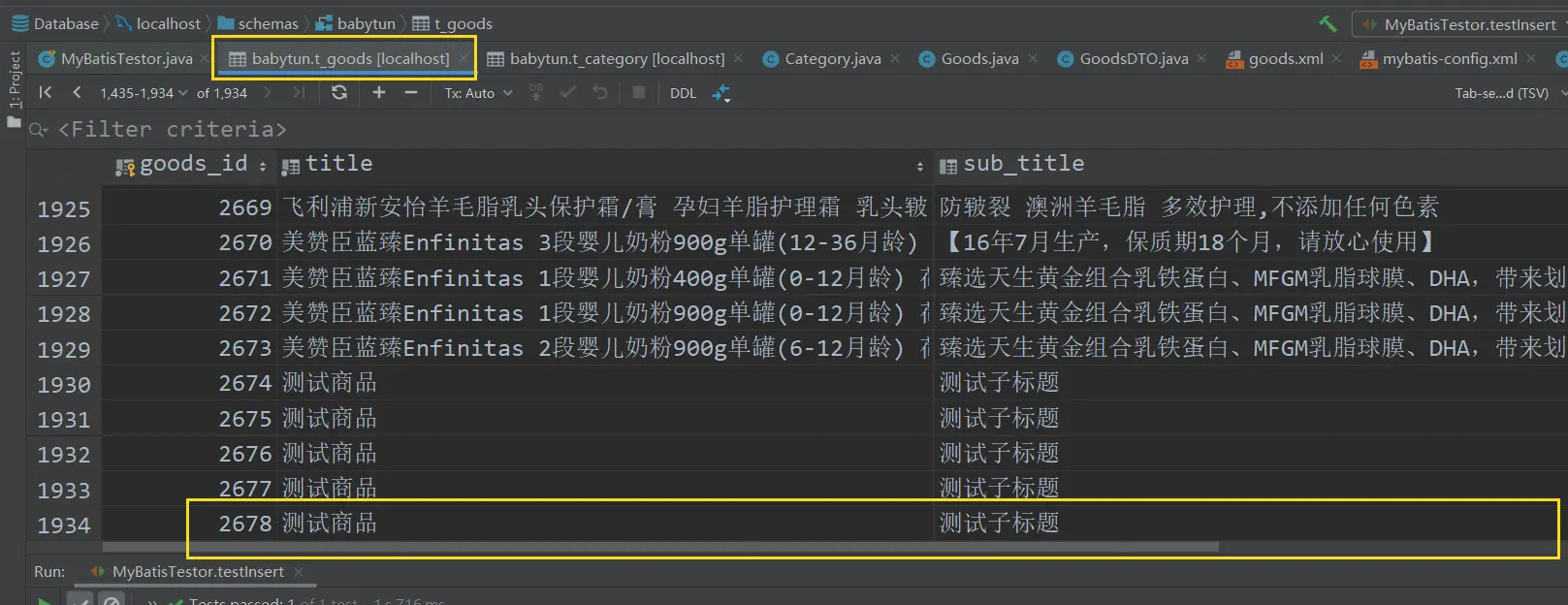
Task: Select sub_title cell in row 1925
Action: click(x=1250, y=207)
